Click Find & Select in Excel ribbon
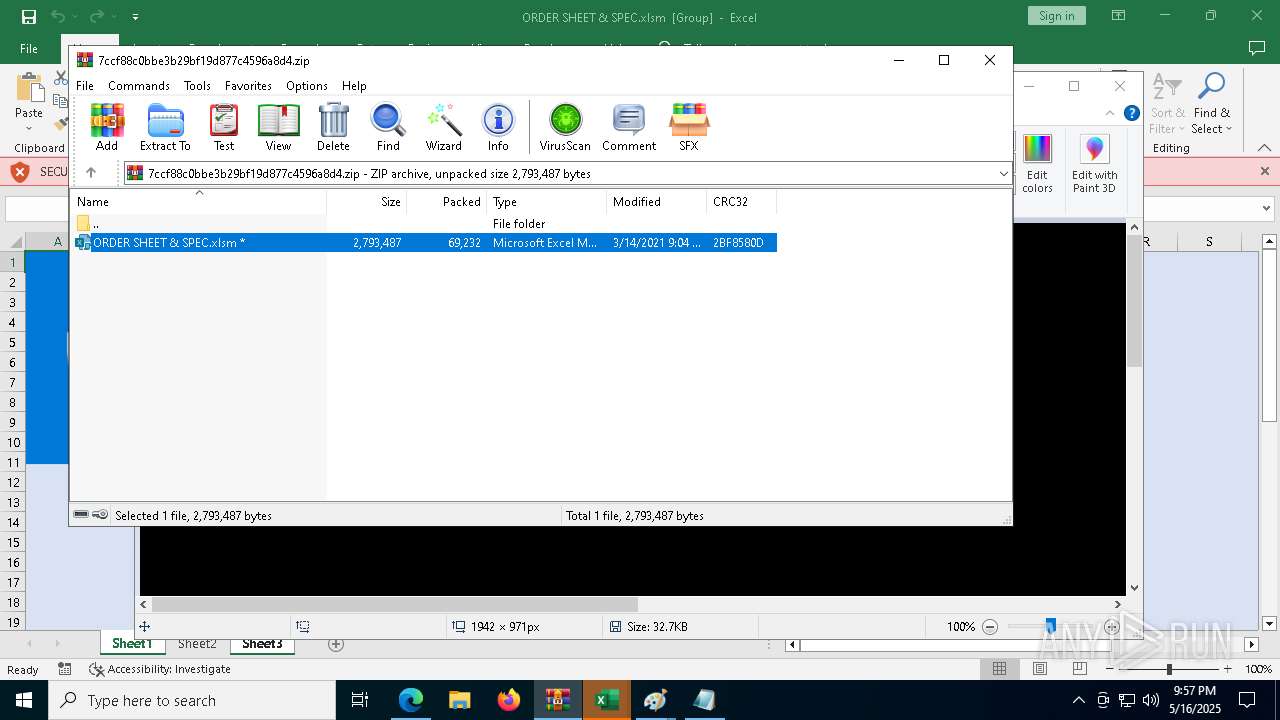 1212,103
